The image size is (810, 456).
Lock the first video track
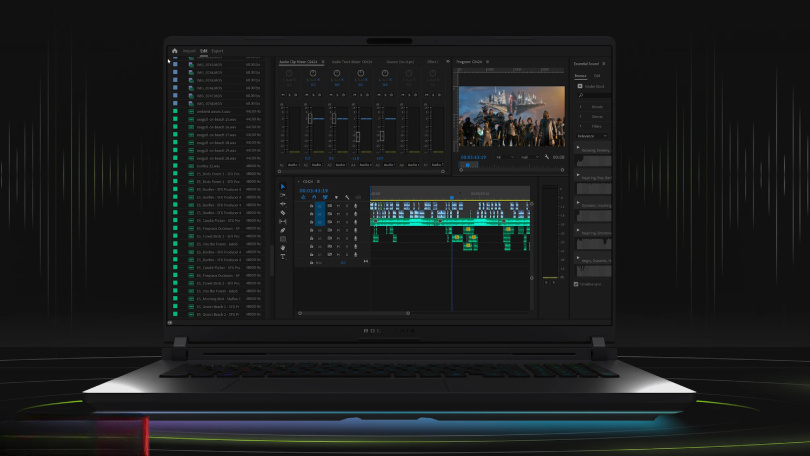[x=311, y=206]
